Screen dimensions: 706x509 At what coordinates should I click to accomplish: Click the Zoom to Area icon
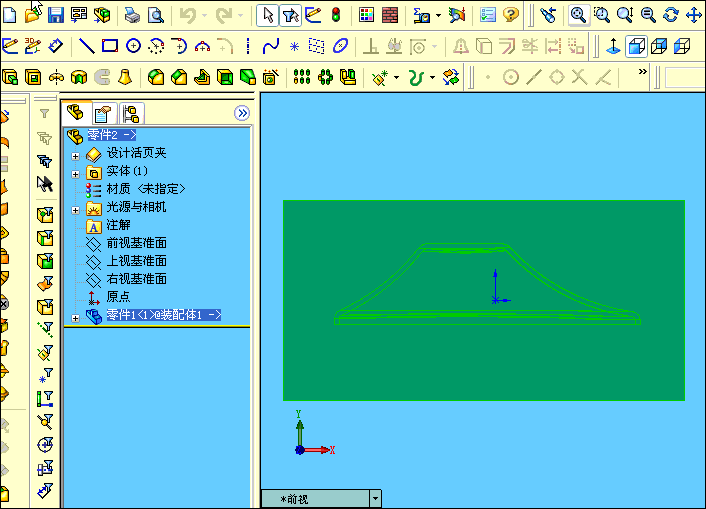602,15
